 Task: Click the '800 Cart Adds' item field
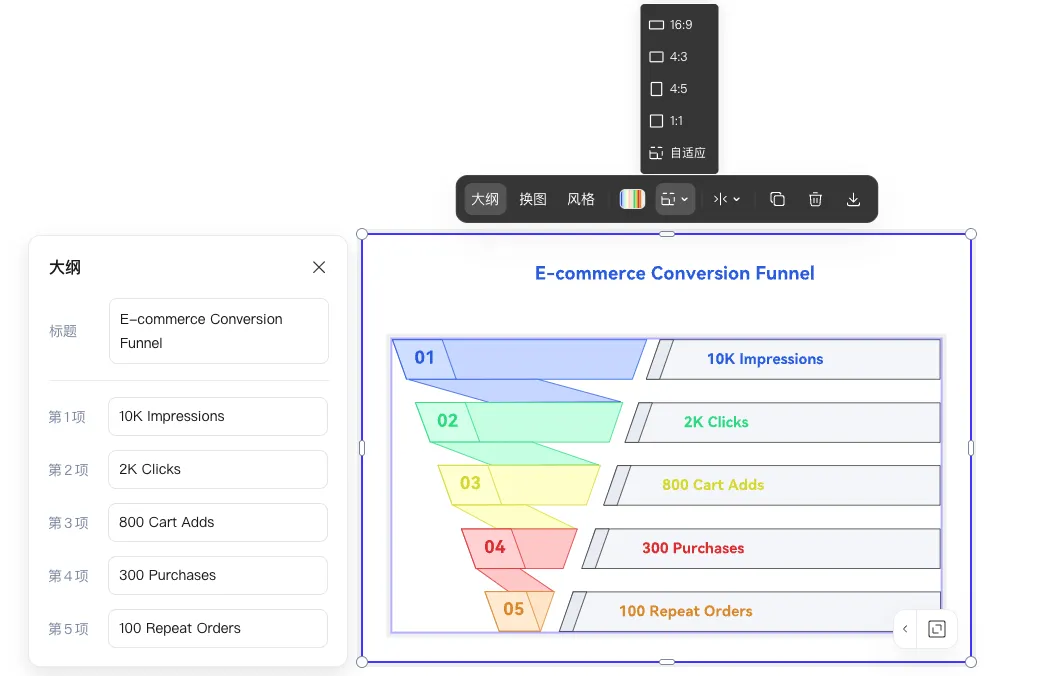tap(218, 522)
